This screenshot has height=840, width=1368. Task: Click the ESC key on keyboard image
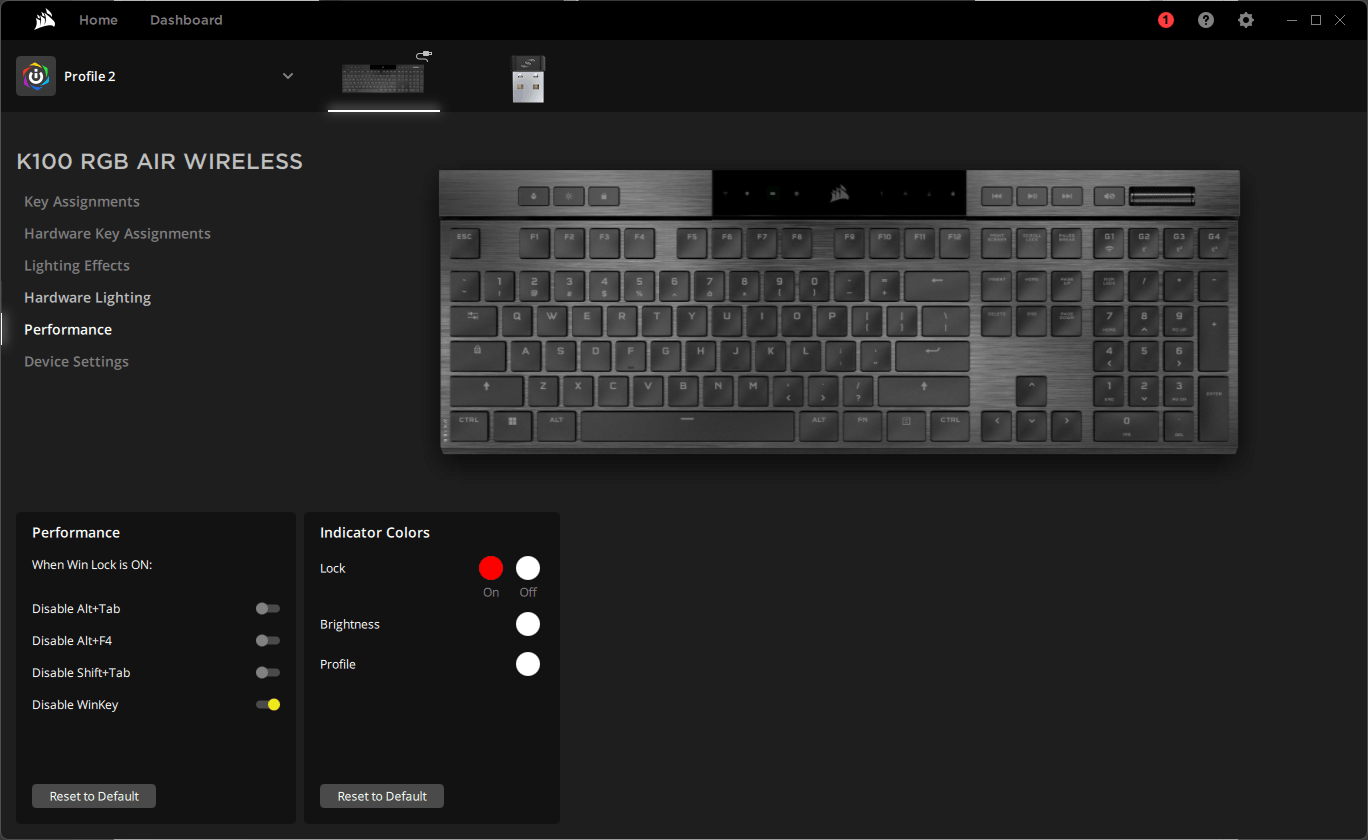point(465,242)
